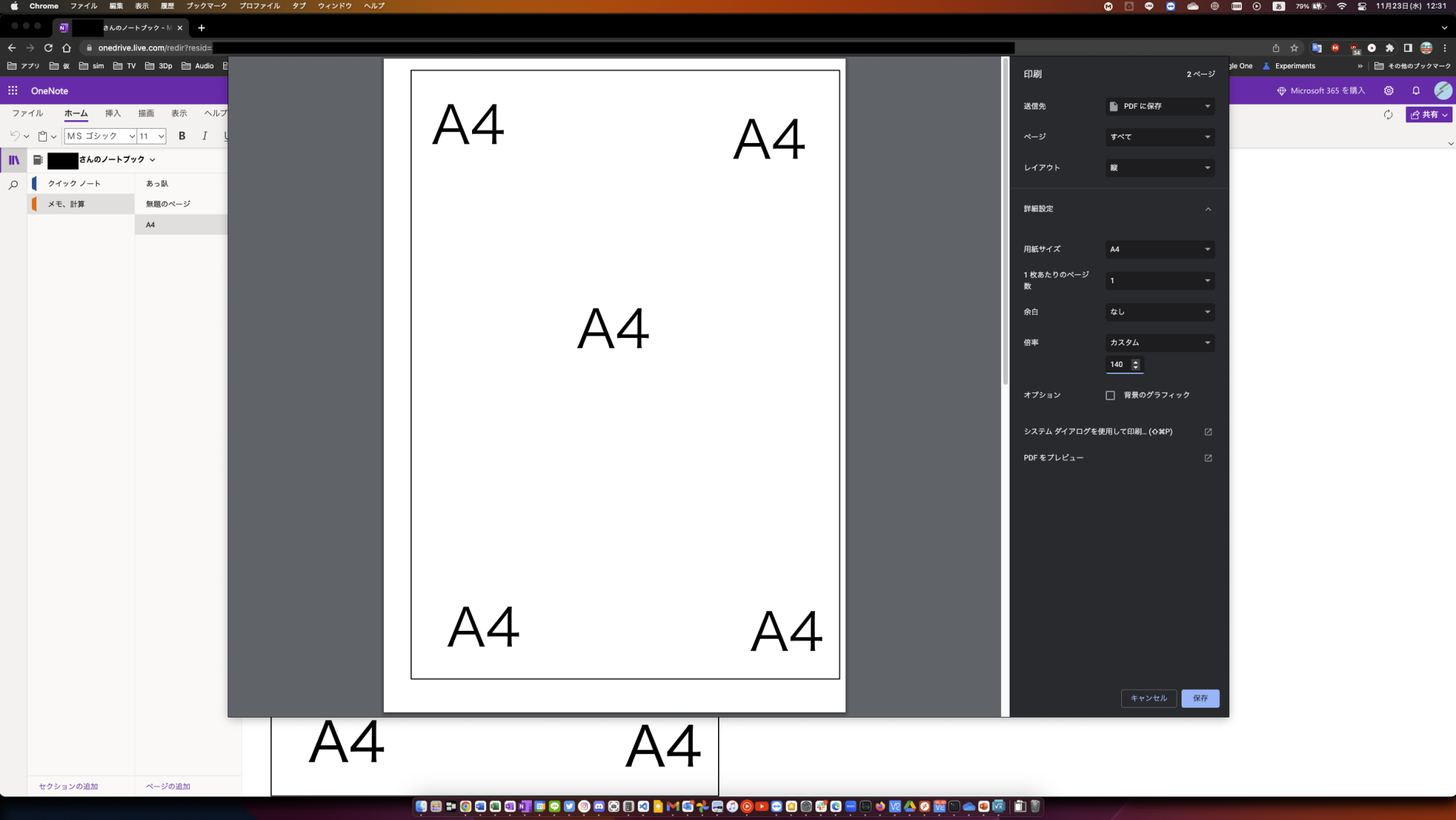
Task: Select the A4 page in the page list
Action: click(x=151, y=224)
